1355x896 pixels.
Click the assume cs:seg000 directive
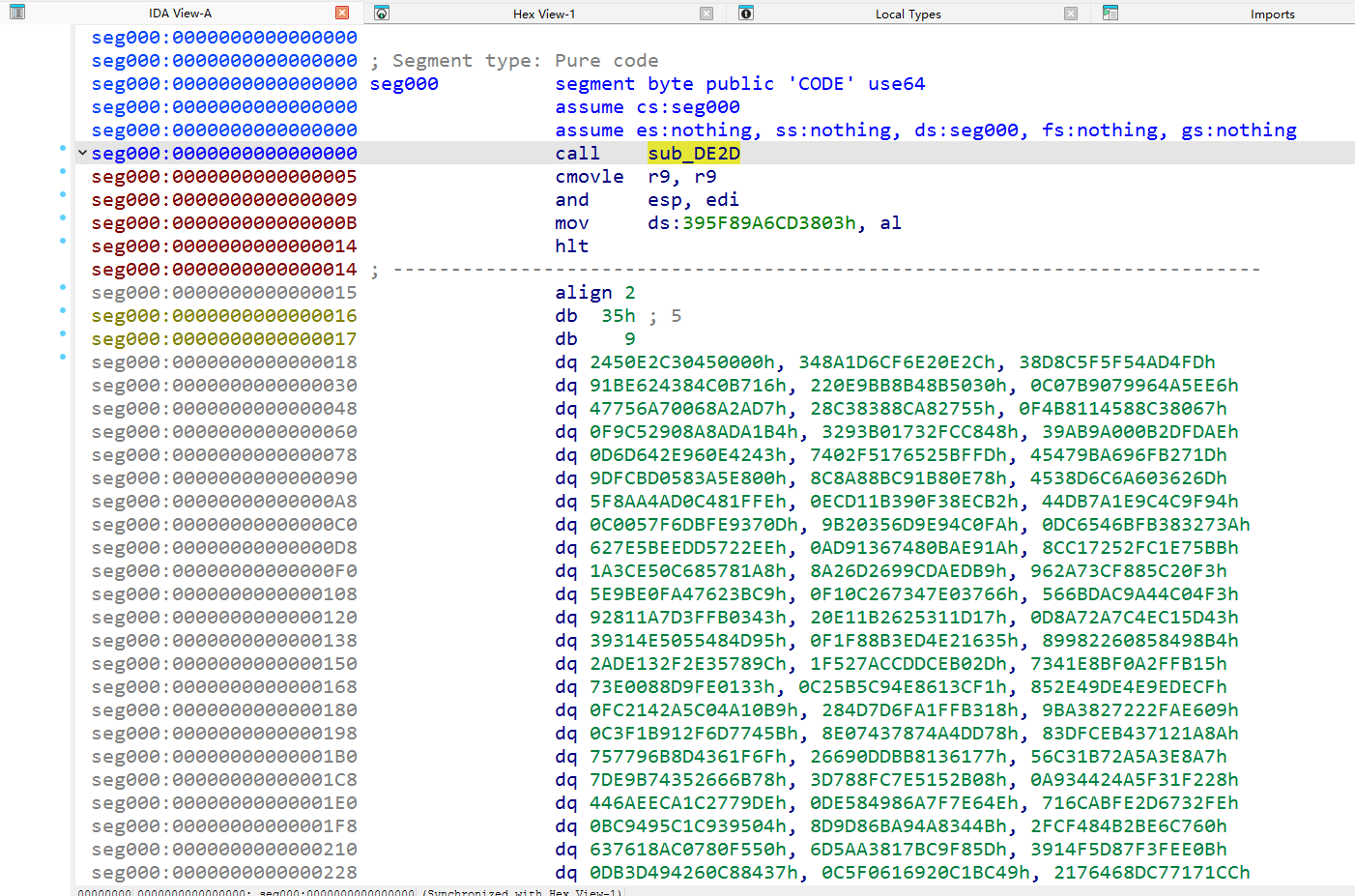(648, 106)
